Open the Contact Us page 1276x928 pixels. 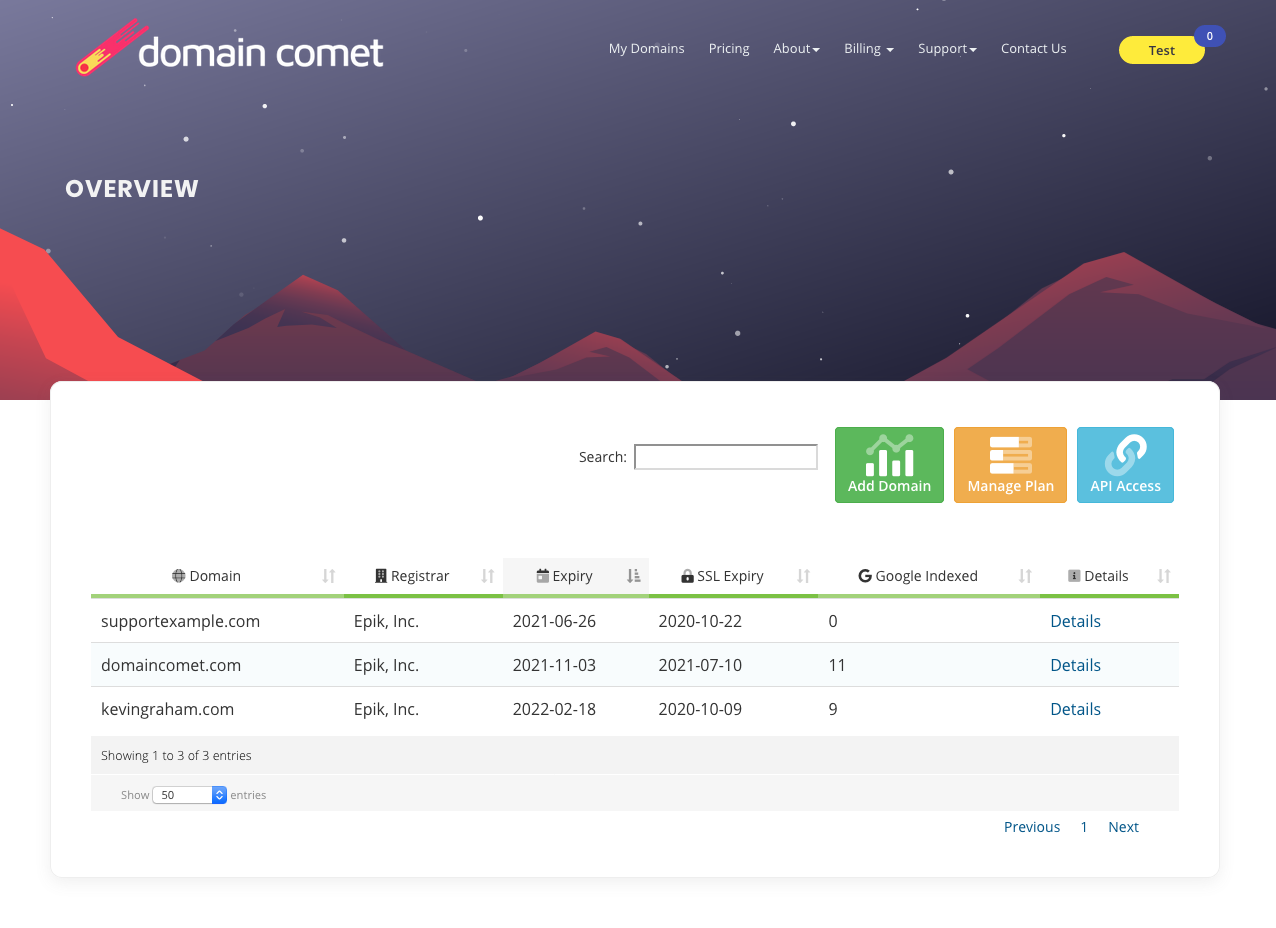click(1033, 48)
